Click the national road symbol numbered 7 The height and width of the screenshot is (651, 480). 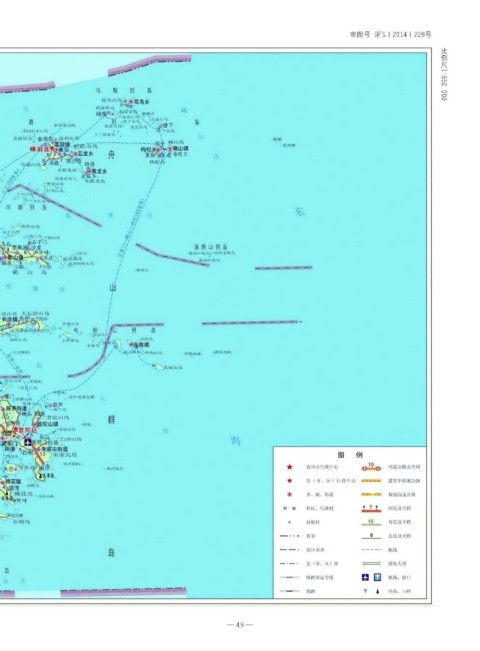click(x=371, y=508)
